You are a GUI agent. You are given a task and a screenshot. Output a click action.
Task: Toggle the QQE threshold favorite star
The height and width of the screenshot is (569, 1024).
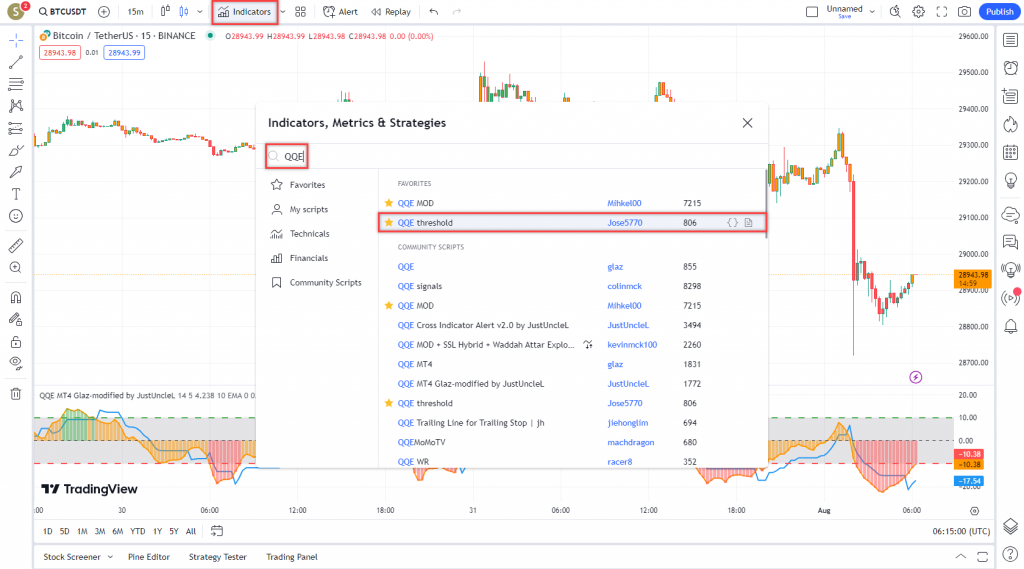(x=389, y=222)
